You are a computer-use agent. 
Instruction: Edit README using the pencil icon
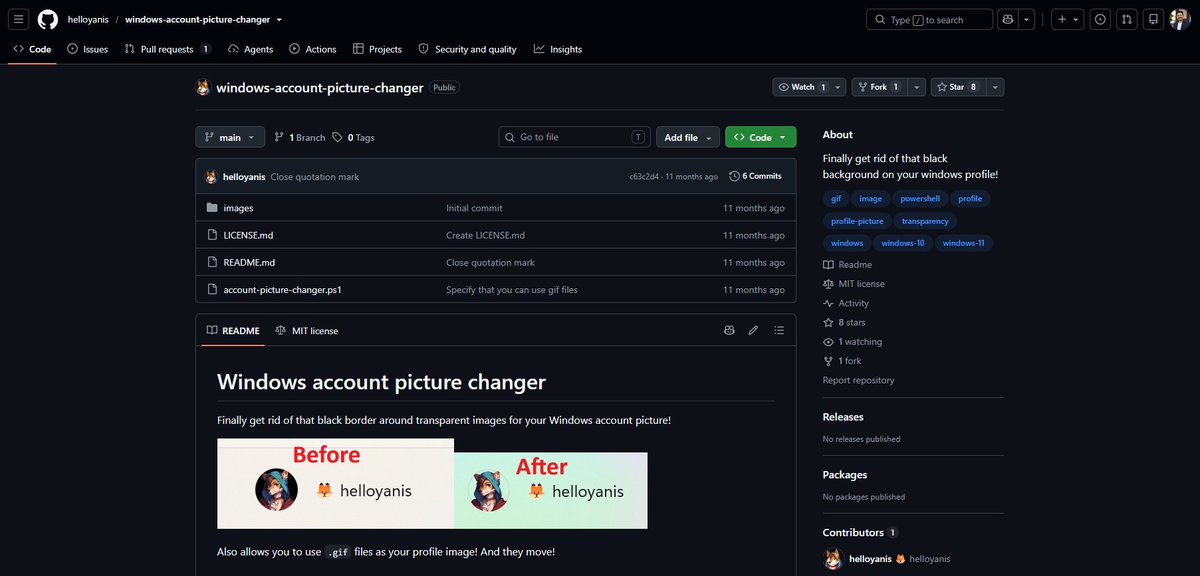pyautogui.click(x=754, y=330)
